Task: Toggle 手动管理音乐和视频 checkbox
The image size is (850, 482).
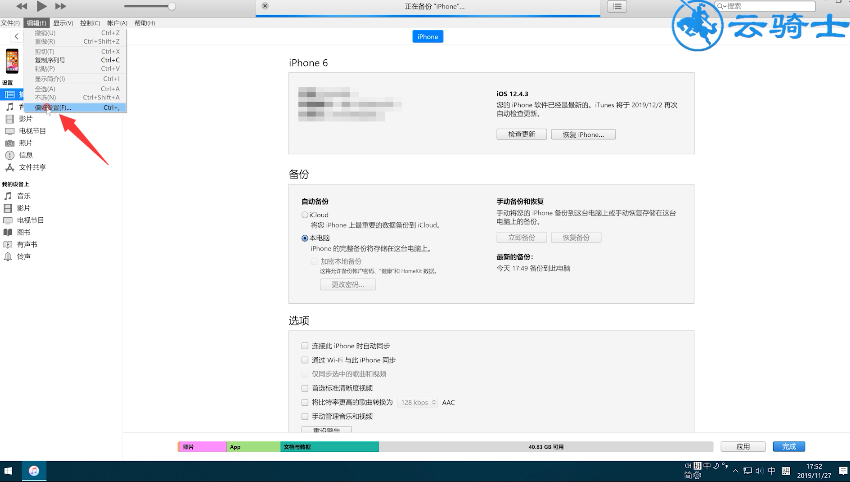Action: point(305,416)
